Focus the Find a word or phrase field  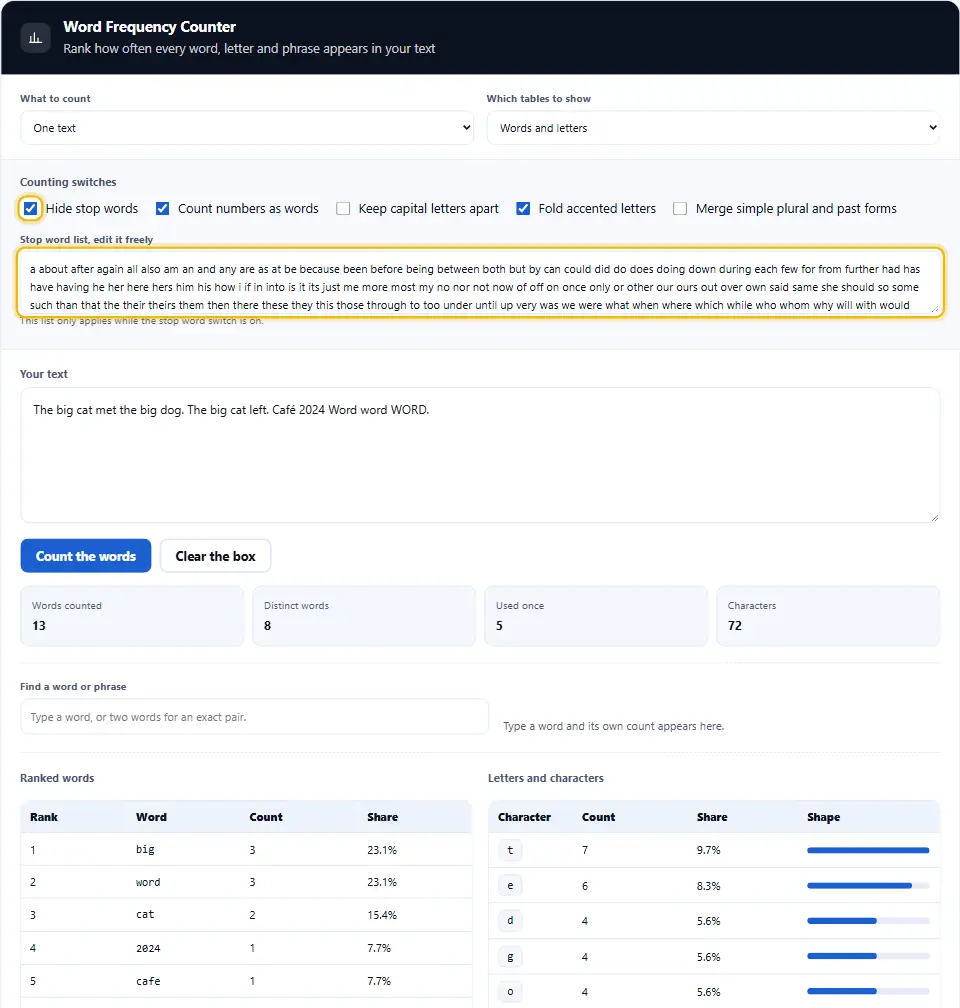tap(255, 717)
